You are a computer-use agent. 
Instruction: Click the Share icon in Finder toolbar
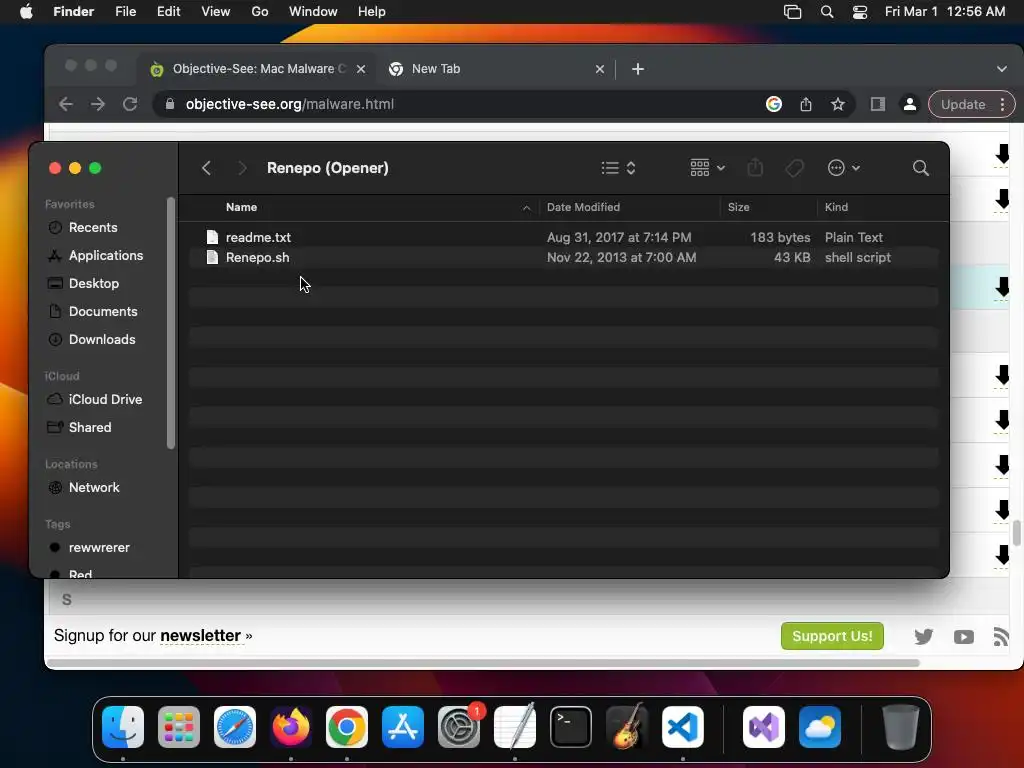[x=755, y=168]
